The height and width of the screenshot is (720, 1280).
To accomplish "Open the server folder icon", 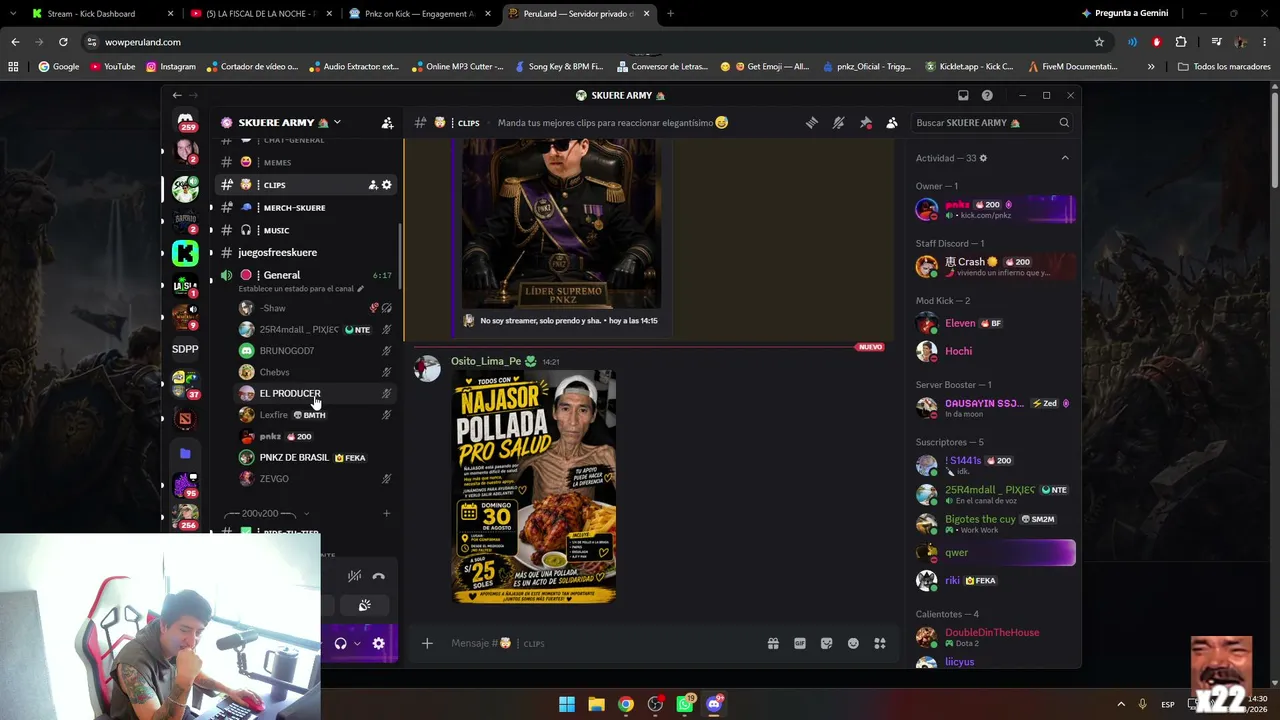I will point(185,453).
